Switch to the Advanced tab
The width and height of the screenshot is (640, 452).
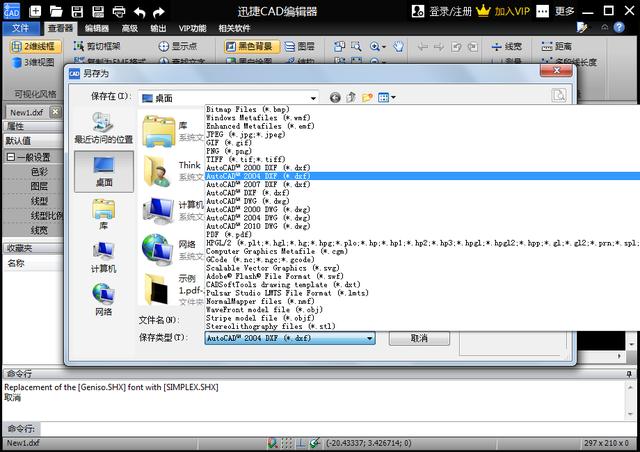(129, 29)
